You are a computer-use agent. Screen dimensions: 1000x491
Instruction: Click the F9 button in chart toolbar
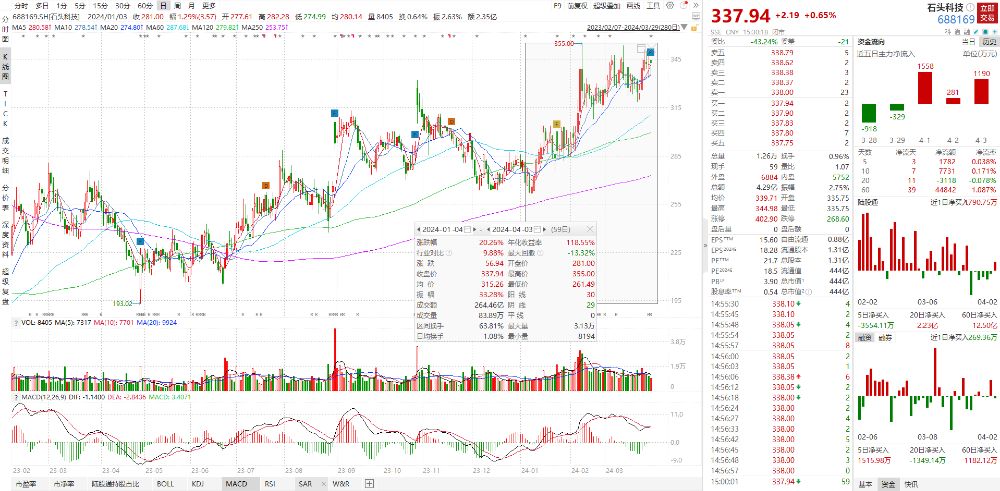(x=557, y=5)
